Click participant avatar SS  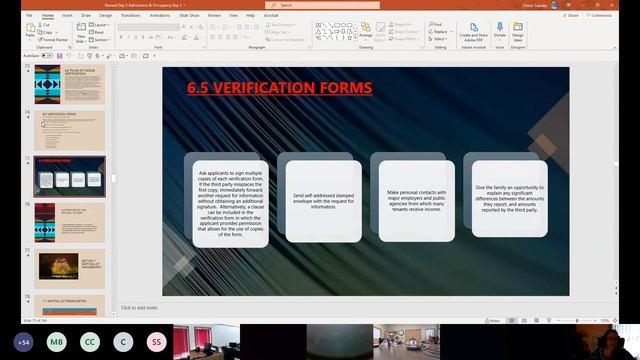(156, 342)
